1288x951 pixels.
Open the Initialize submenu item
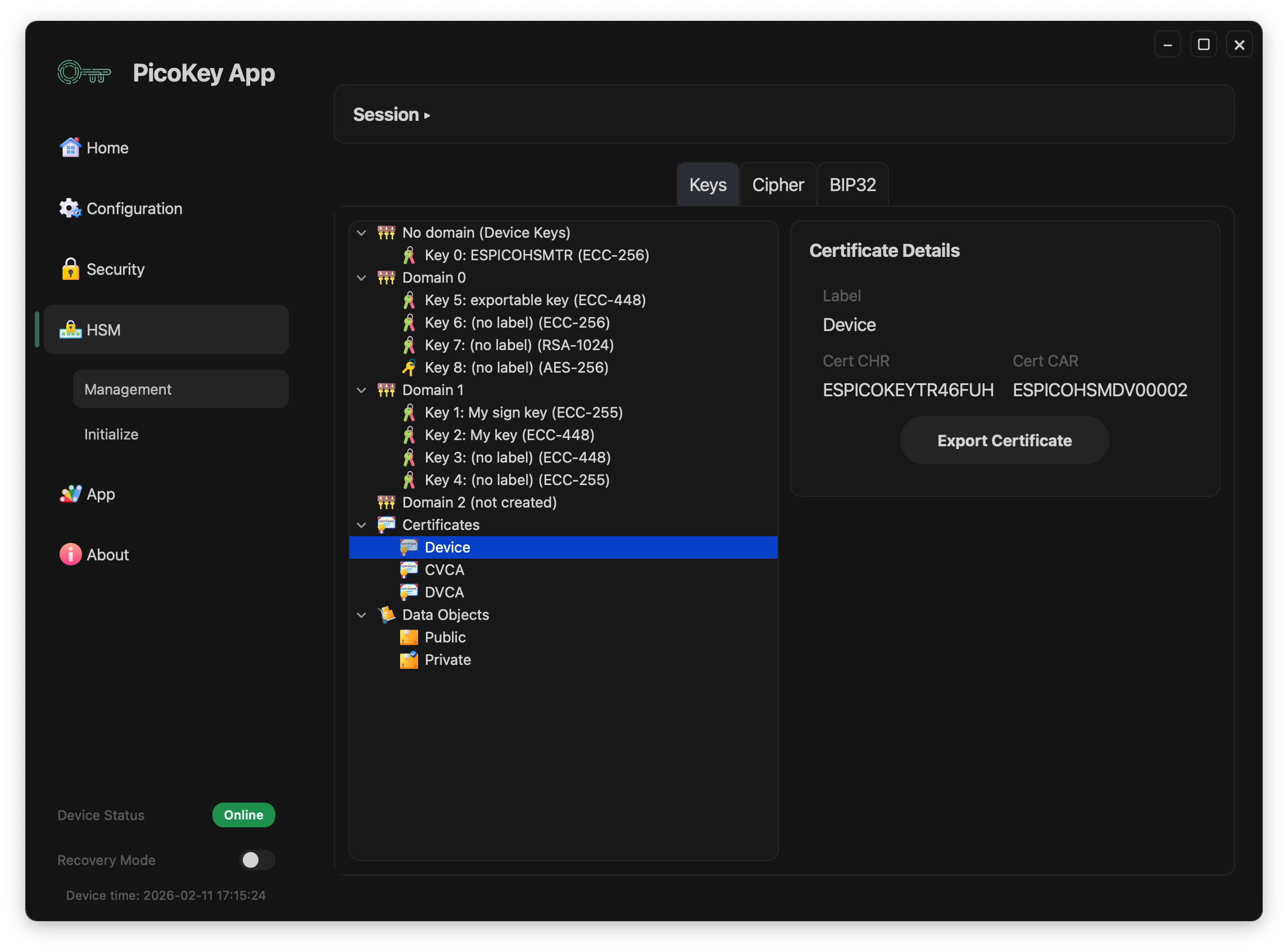tap(112, 434)
